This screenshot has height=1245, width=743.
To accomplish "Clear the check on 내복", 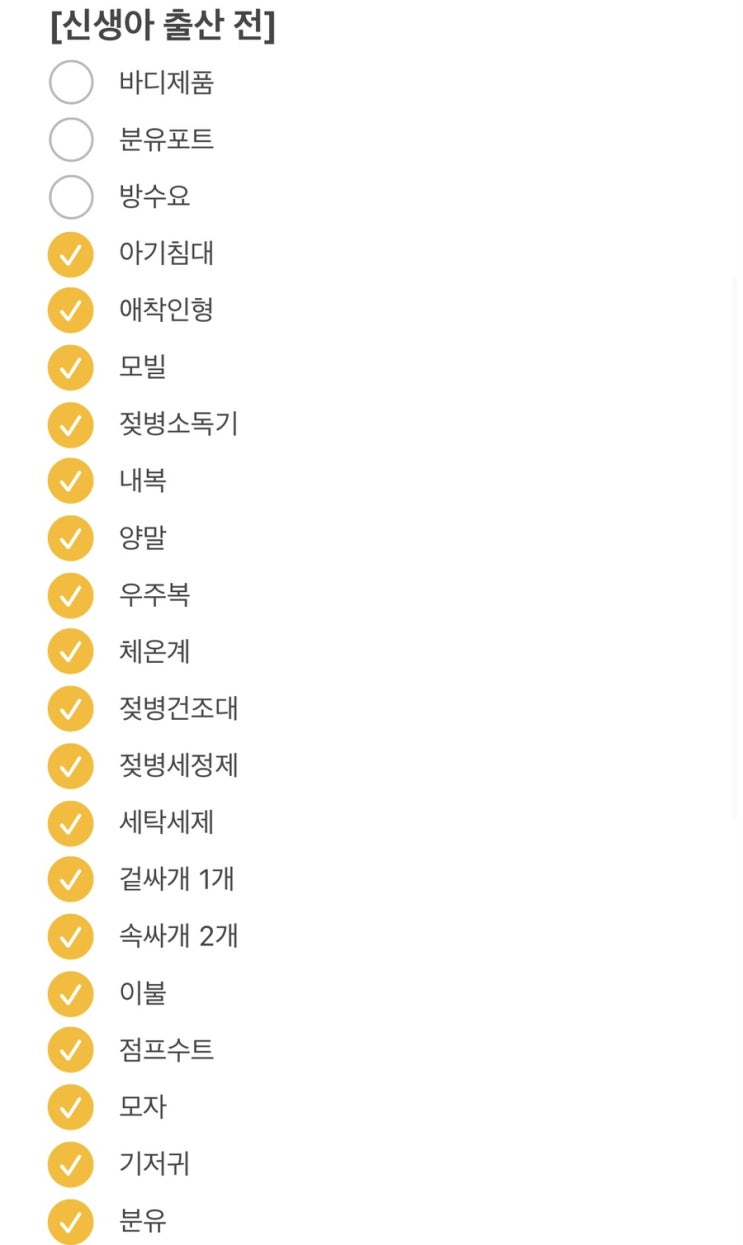I will pos(71,481).
